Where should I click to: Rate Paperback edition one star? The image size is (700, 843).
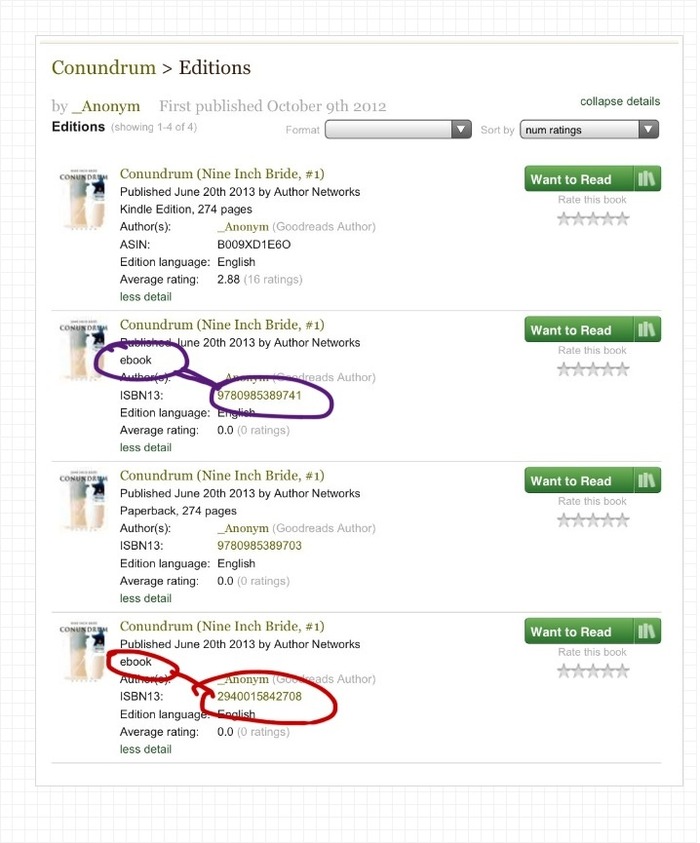(x=564, y=520)
